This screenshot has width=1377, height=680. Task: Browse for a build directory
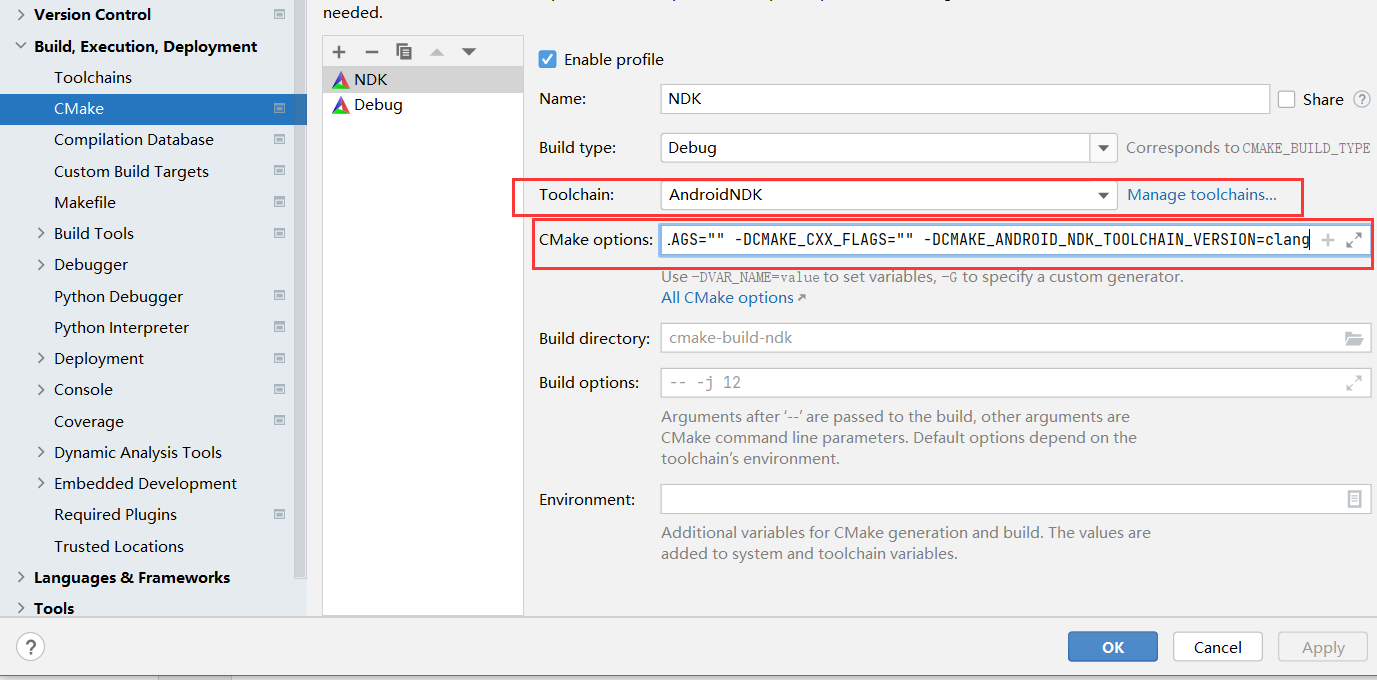(1355, 338)
